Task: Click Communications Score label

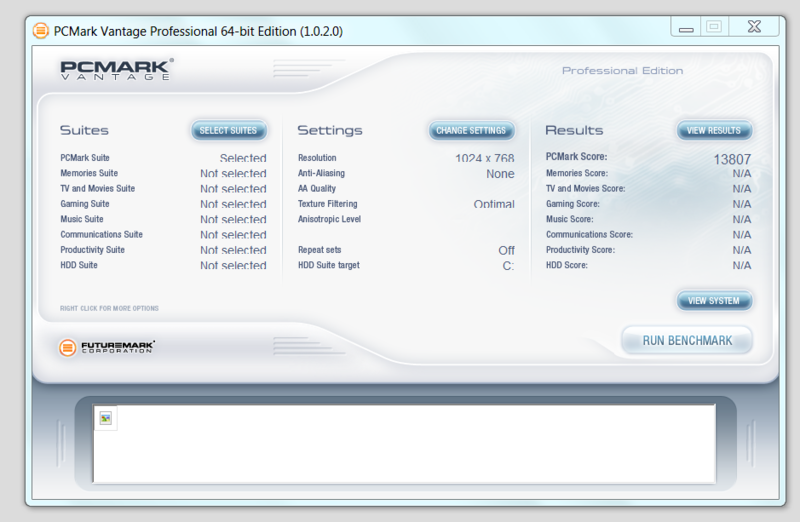Action: pos(589,234)
